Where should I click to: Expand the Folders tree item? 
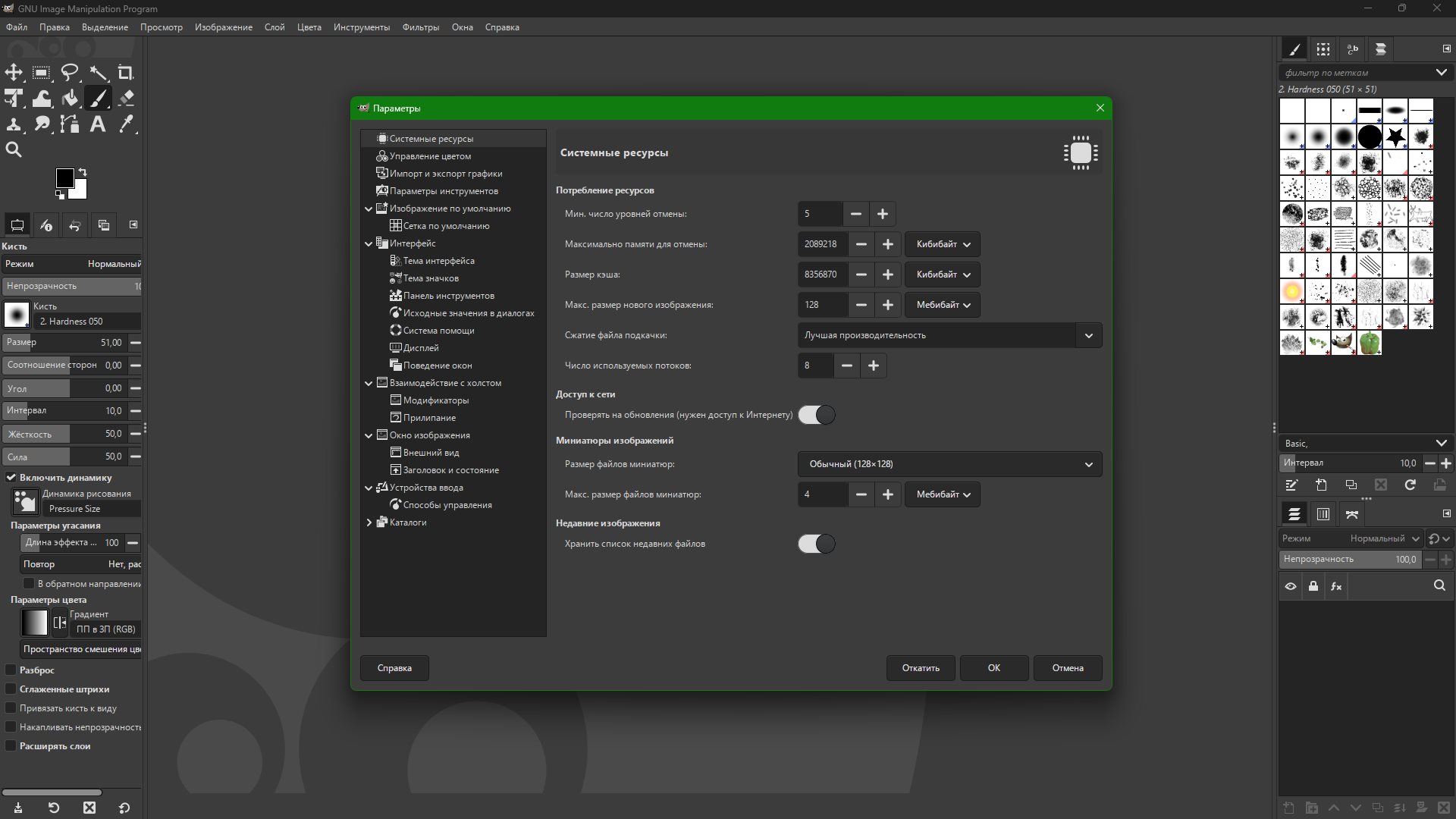click(x=369, y=522)
